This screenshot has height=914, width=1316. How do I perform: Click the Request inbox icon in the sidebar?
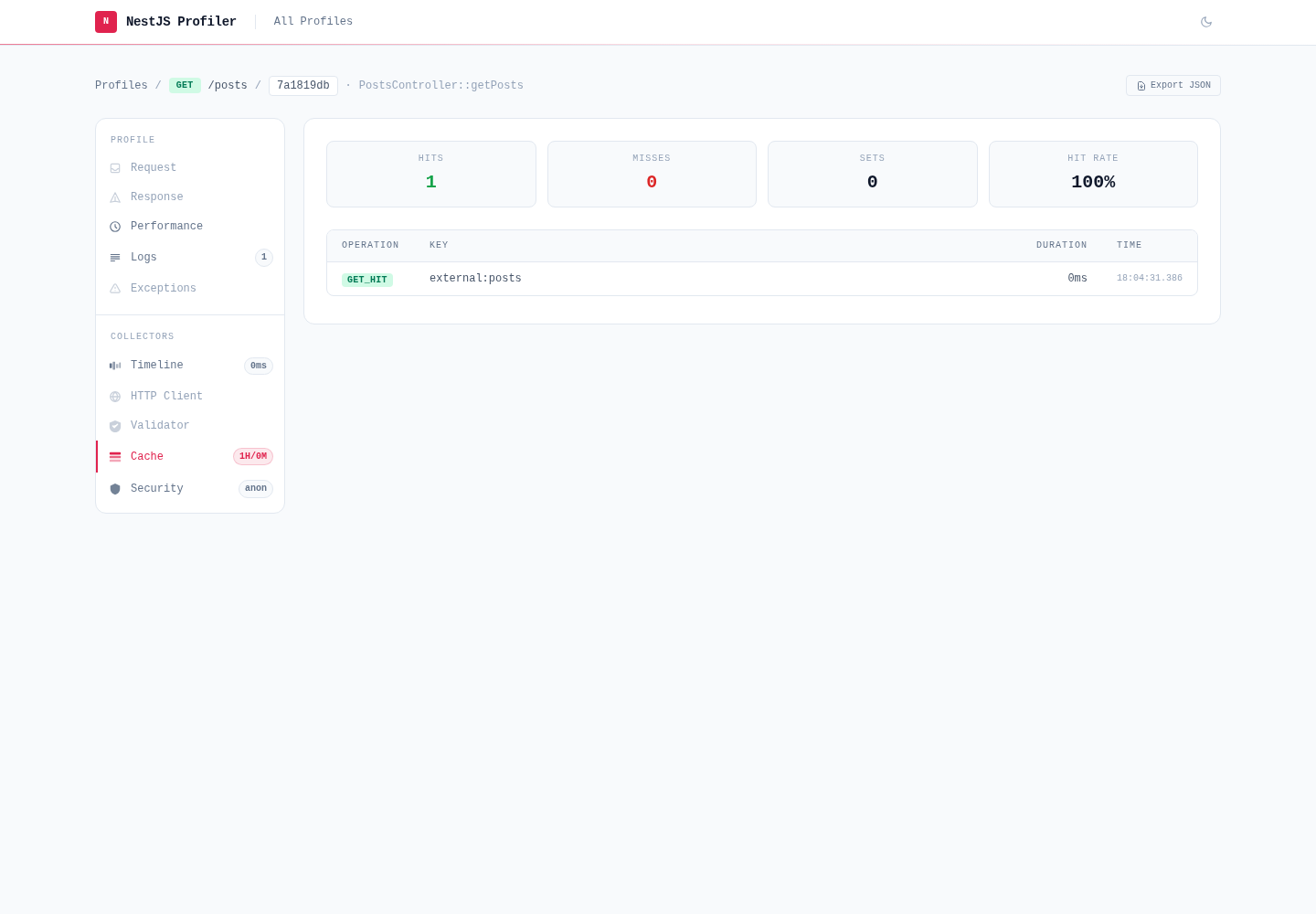coord(115,168)
